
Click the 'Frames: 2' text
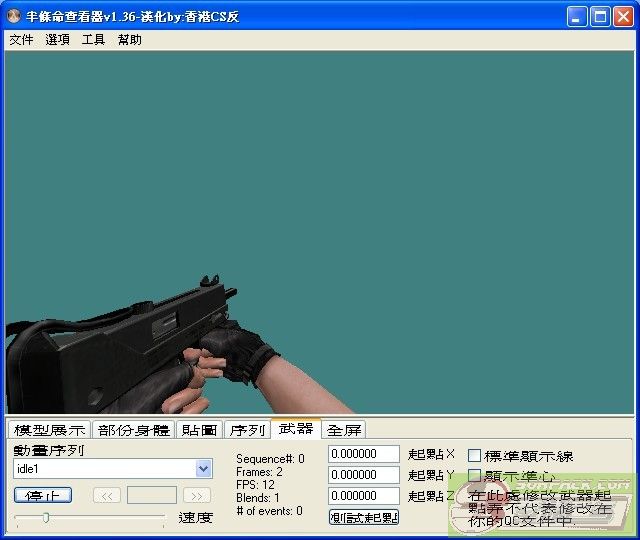click(259, 472)
